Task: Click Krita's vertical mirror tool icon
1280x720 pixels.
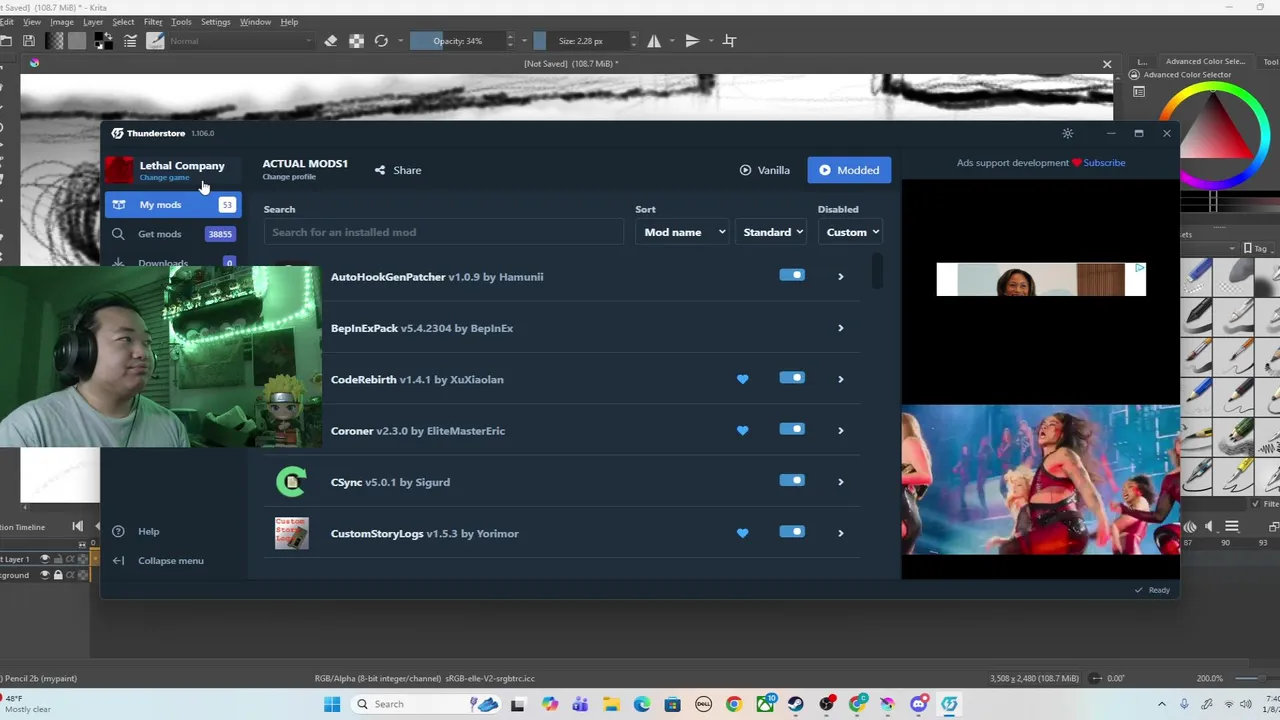Action: coord(692,41)
